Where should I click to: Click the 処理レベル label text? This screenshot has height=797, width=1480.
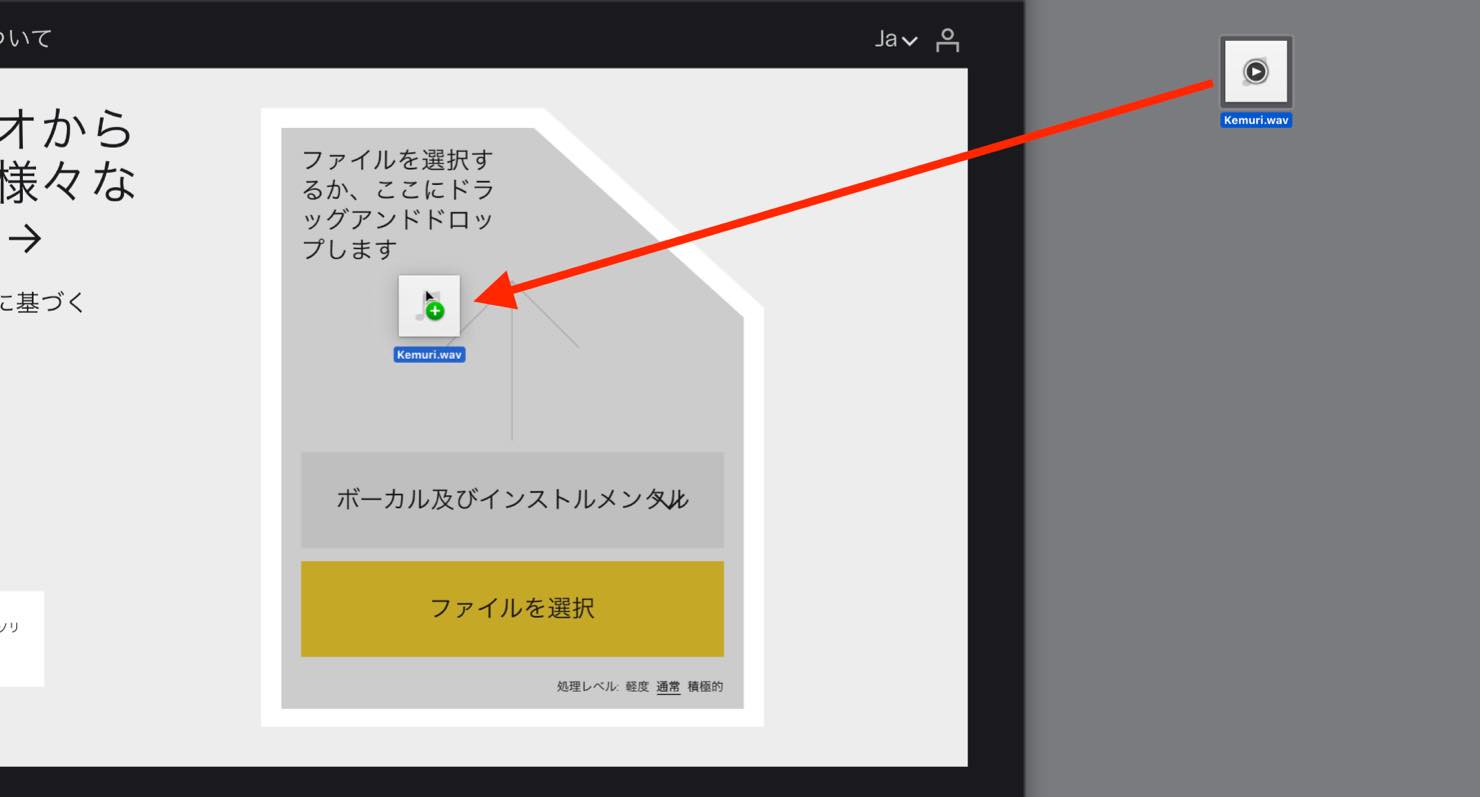tap(587, 687)
